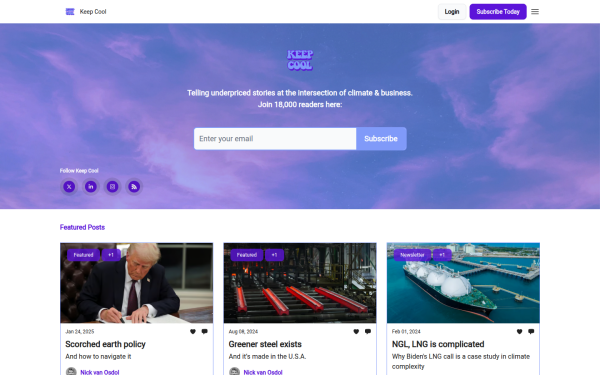Click +1 tag on Scorched earth post
600x375 pixels.
[x=111, y=255]
